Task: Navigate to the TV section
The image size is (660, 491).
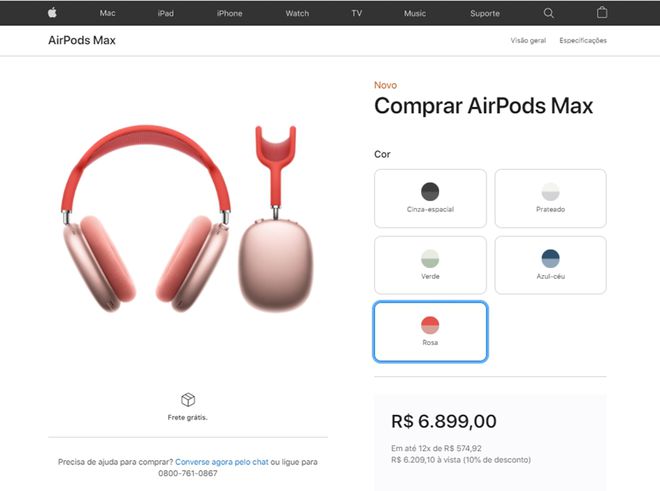Action: point(357,13)
